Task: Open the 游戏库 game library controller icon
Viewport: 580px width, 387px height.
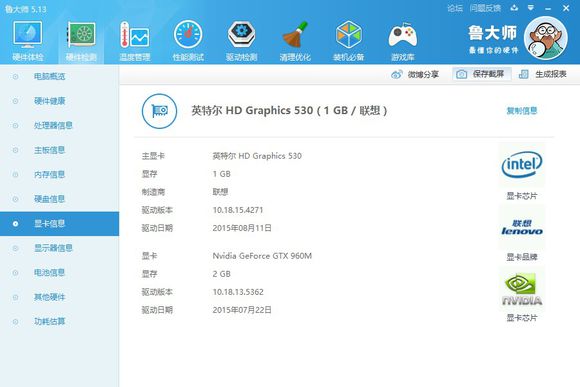Action: click(402, 41)
